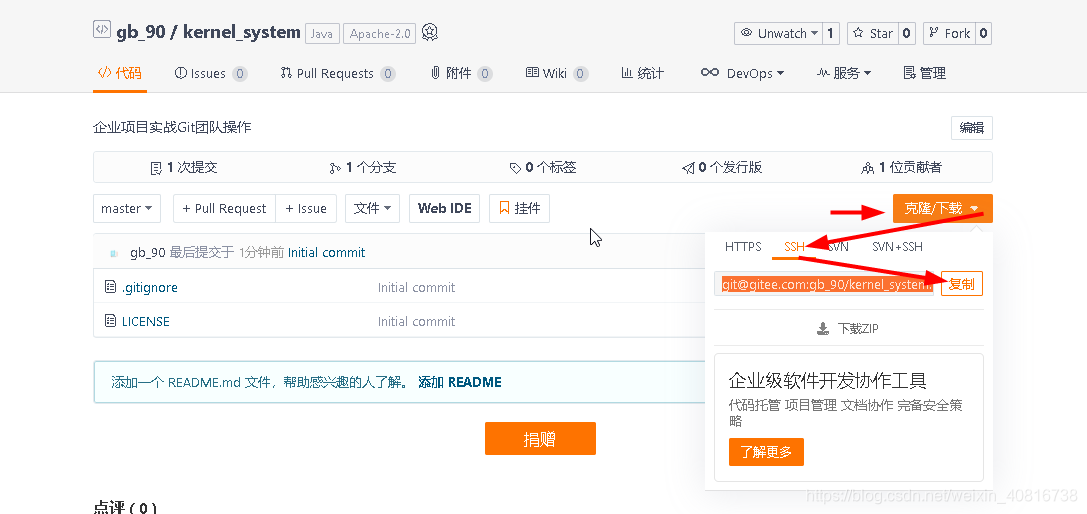Open the Unwatch dropdown
Screen dimensions: 1087x514
pyautogui.click(x=779, y=33)
